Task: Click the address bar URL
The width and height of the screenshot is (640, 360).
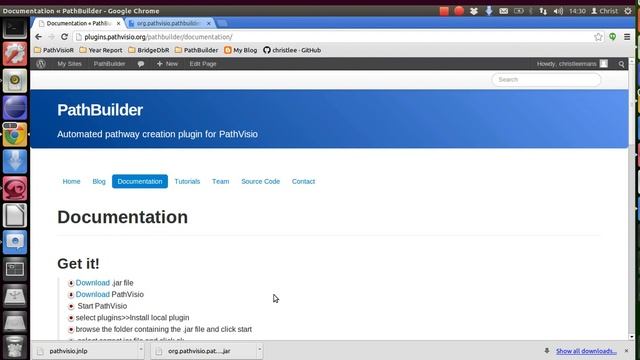Action: click(158, 37)
